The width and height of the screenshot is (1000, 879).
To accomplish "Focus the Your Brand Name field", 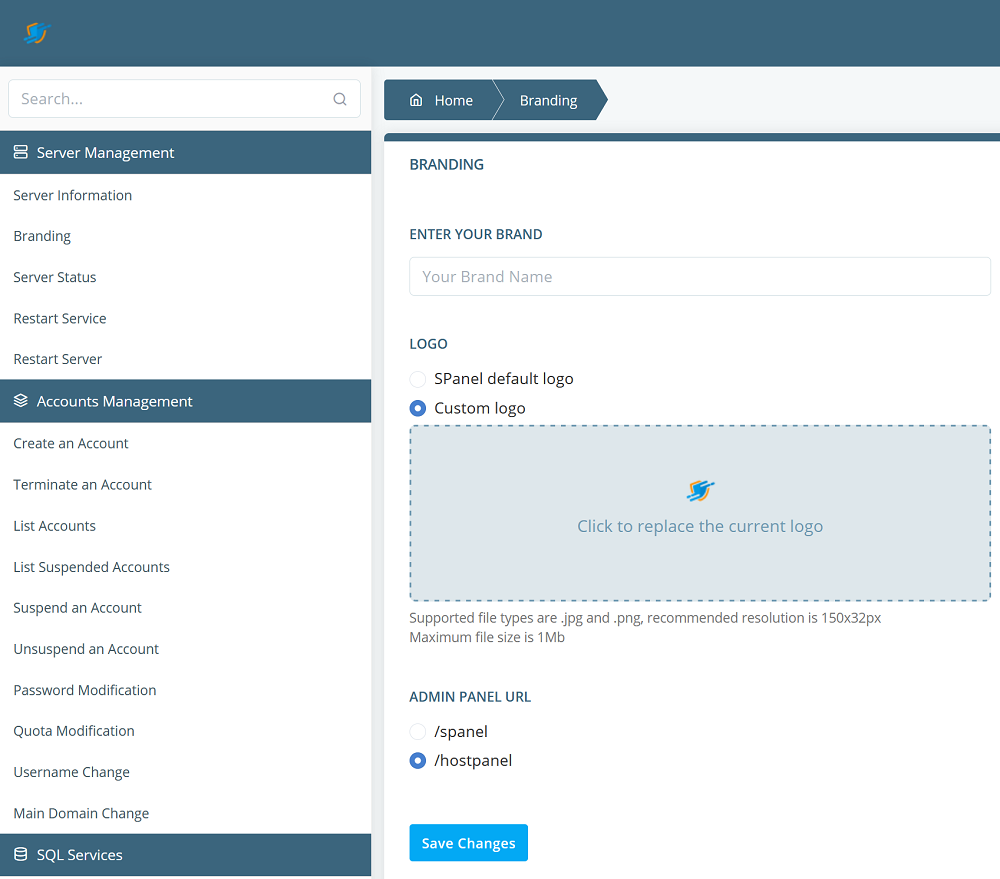I will [x=700, y=276].
